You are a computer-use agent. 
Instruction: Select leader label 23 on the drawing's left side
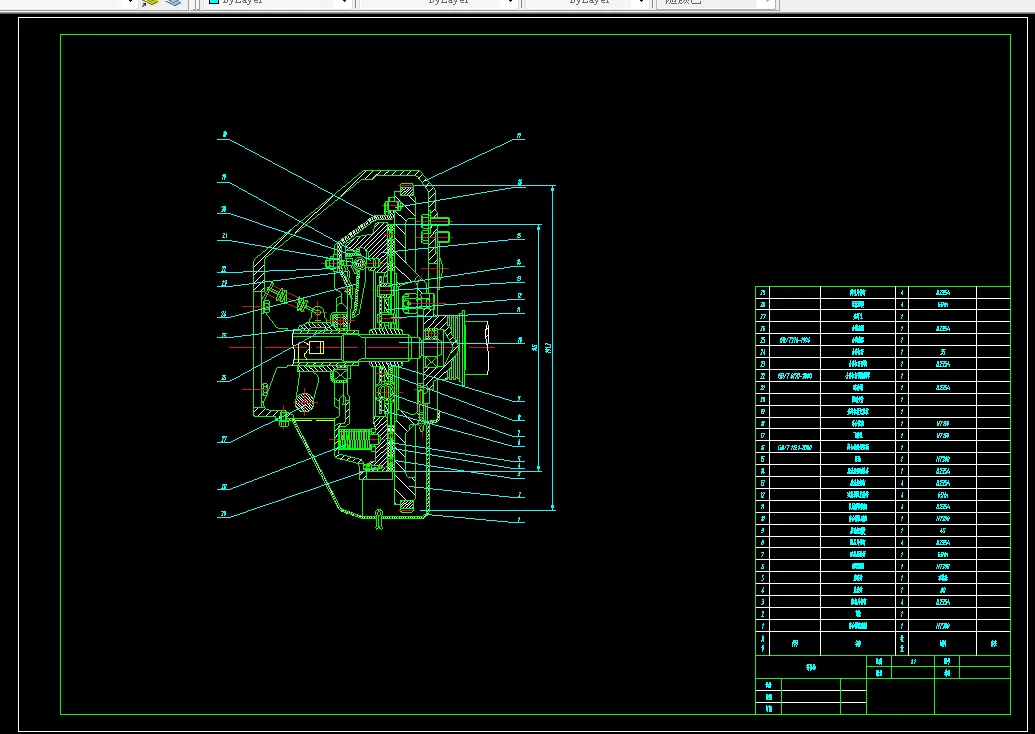pos(224,283)
